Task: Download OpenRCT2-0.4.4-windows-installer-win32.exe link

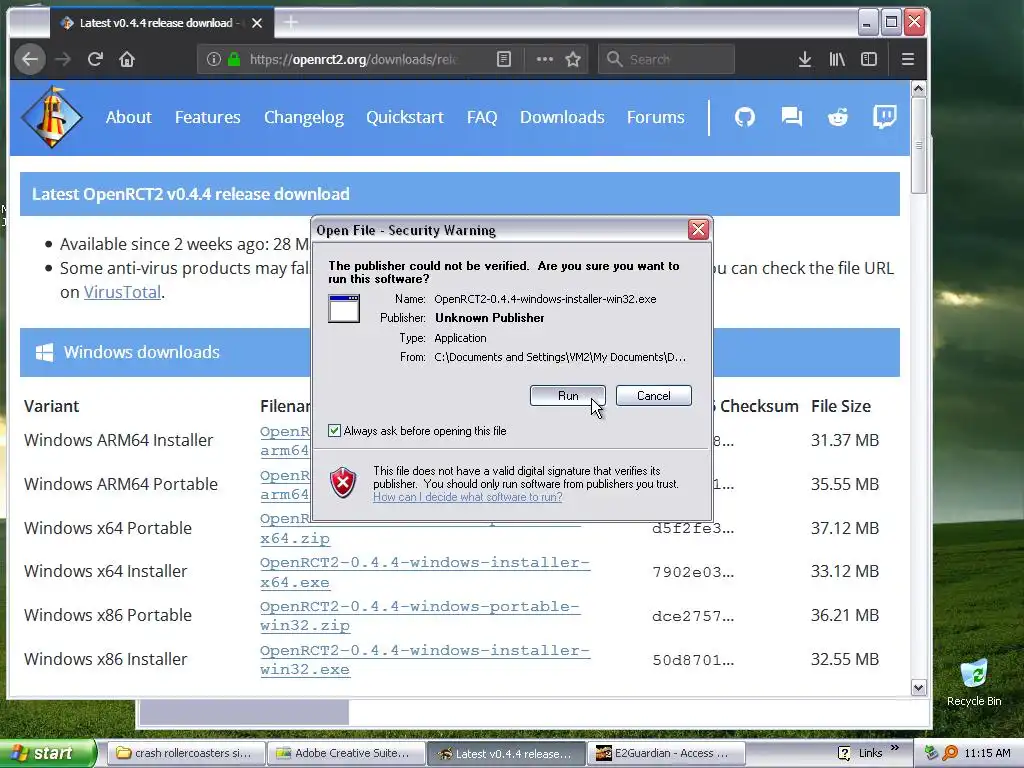Action: [x=424, y=660]
